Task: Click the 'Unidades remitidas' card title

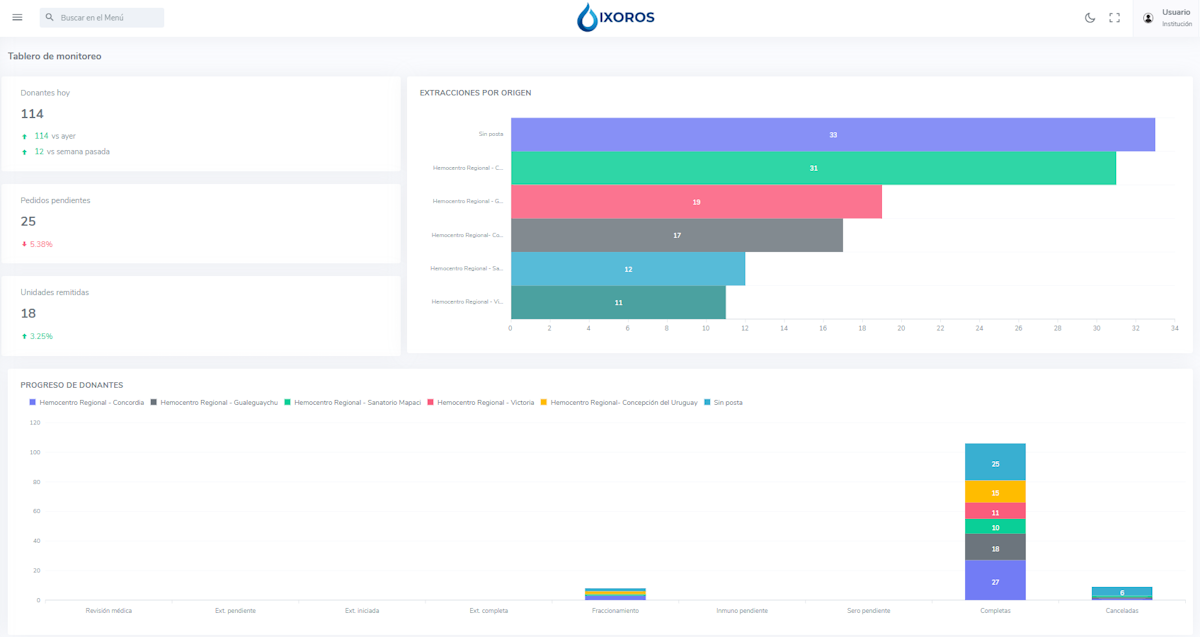Action: 54,292
